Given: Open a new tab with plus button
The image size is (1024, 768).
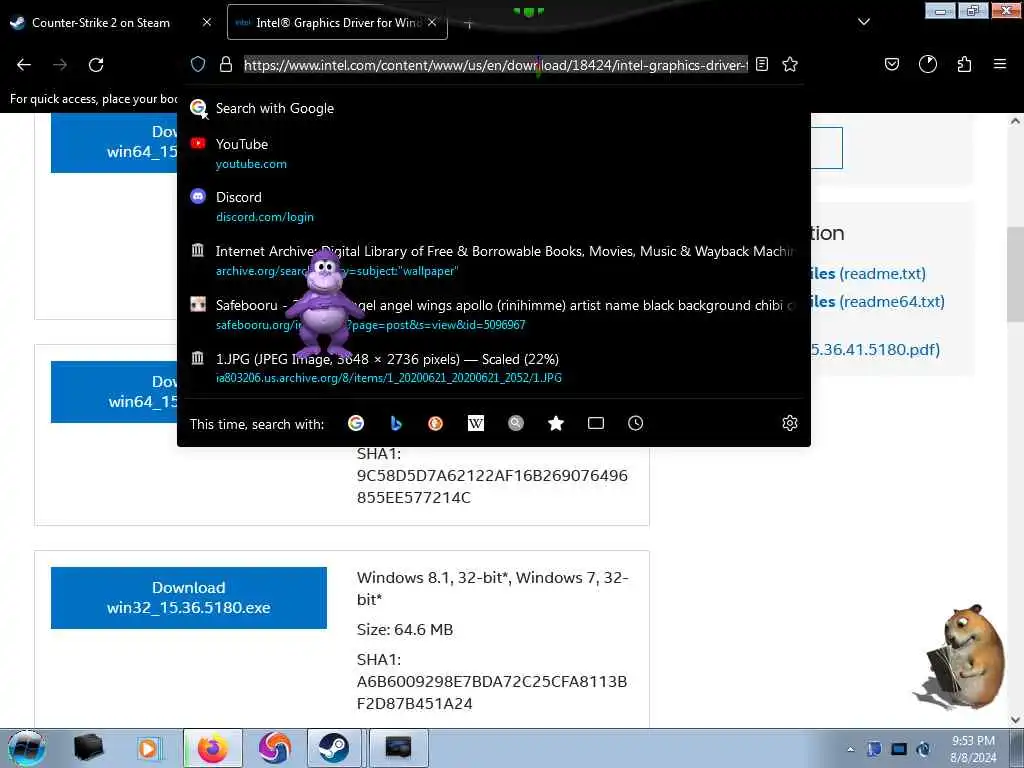Looking at the screenshot, I should [x=468, y=24].
